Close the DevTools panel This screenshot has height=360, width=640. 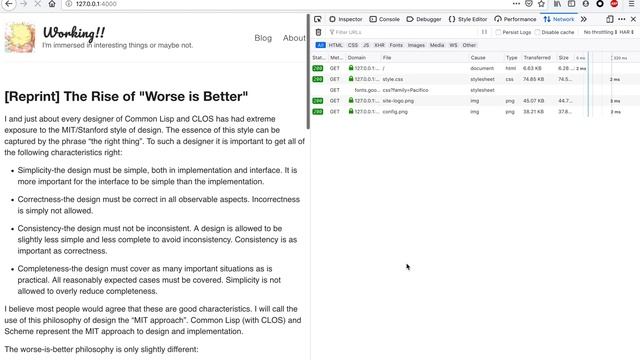tap(633, 19)
